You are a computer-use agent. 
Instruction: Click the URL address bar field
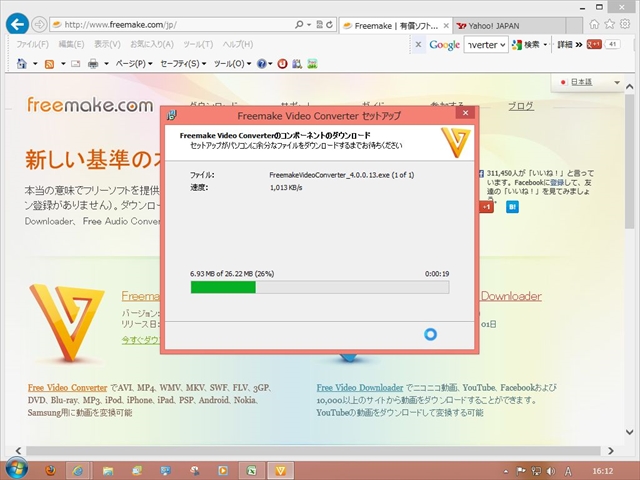tap(180, 24)
